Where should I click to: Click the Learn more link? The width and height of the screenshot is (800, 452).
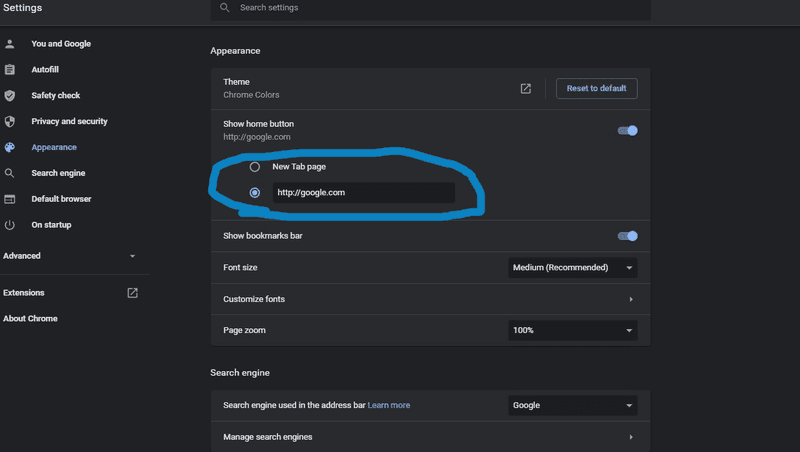click(x=389, y=405)
